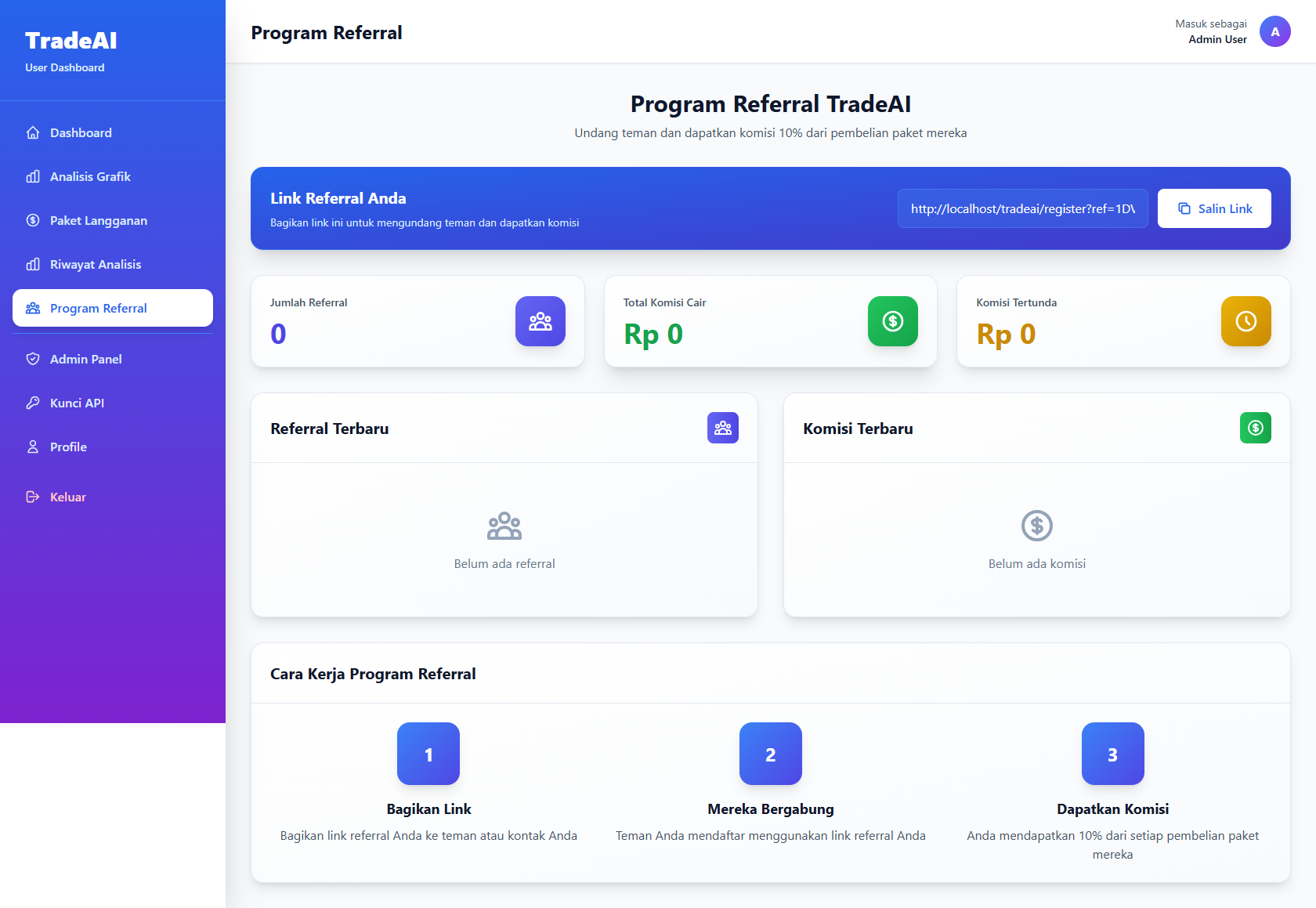Open the Profile page
The width and height of the screenshot is (1316, 908).
coord(68,447)
